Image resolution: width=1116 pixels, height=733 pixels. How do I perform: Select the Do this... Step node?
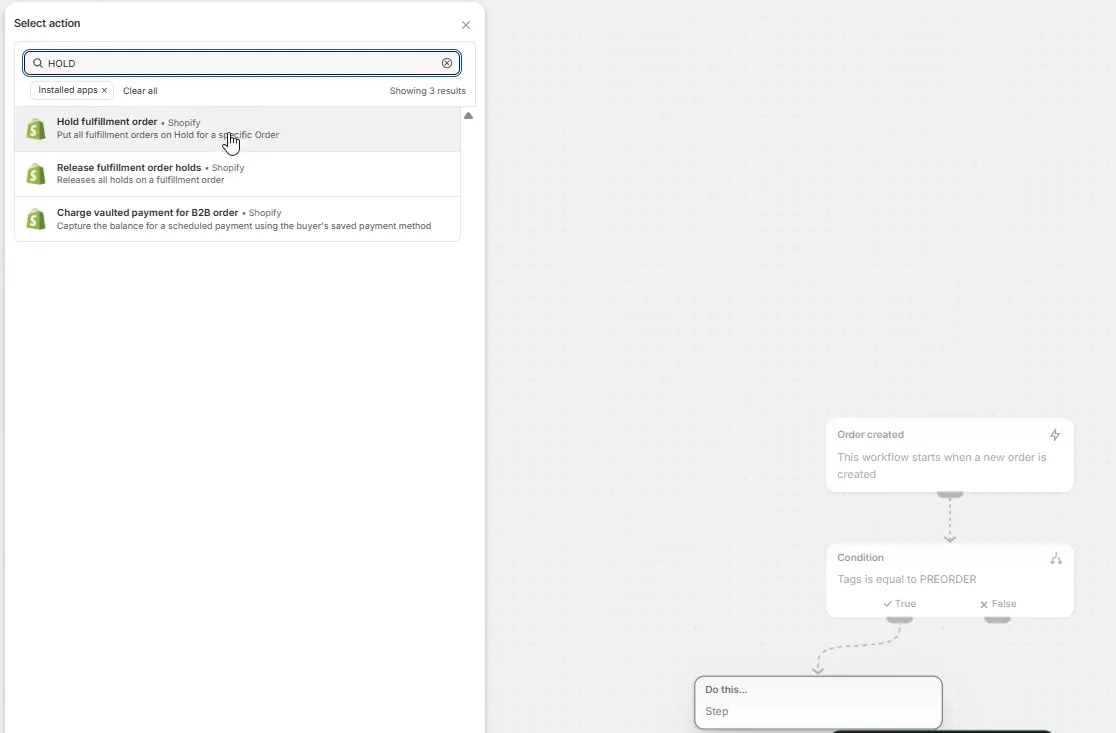tap(818, 702)
